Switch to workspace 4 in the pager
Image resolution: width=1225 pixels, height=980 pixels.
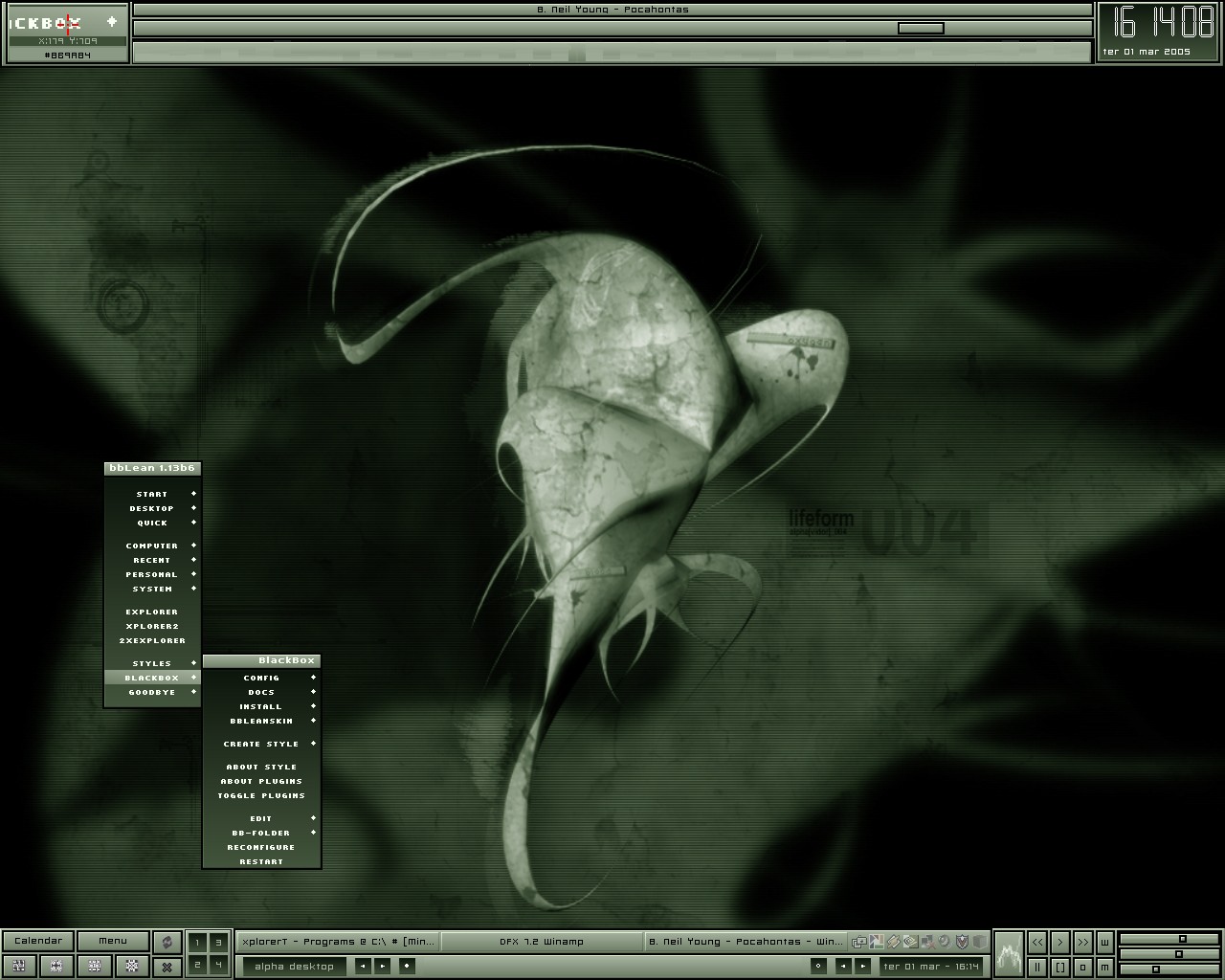coord(218,965)
